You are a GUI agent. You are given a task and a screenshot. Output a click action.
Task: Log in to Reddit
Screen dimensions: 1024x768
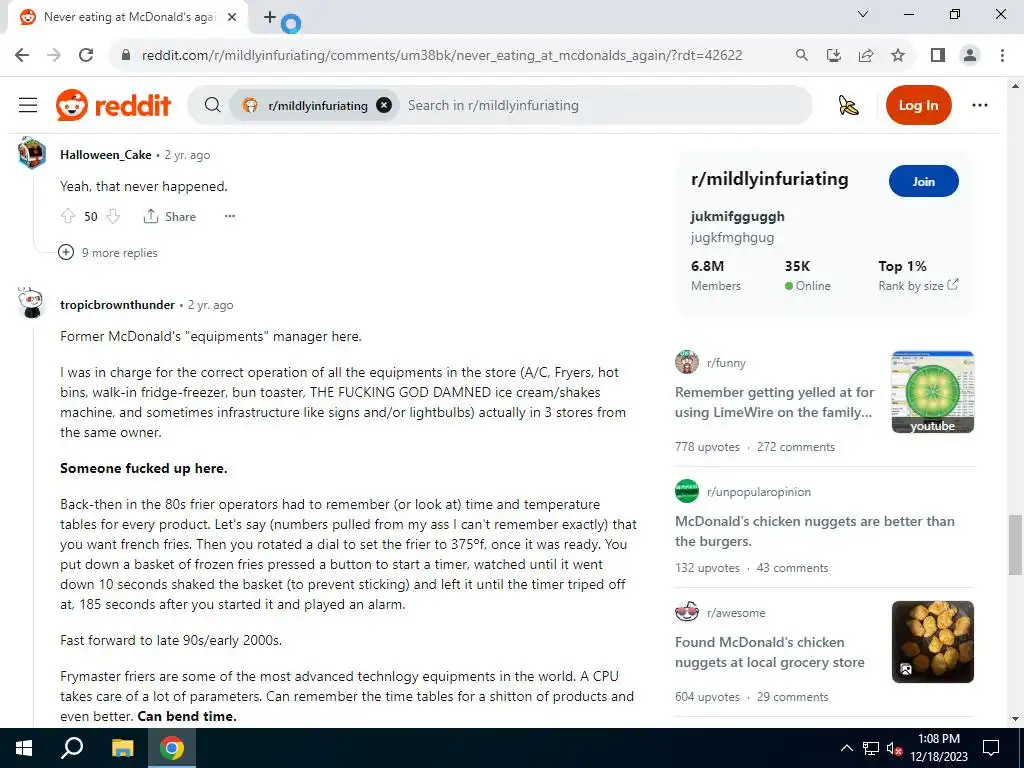click(918, 105)
